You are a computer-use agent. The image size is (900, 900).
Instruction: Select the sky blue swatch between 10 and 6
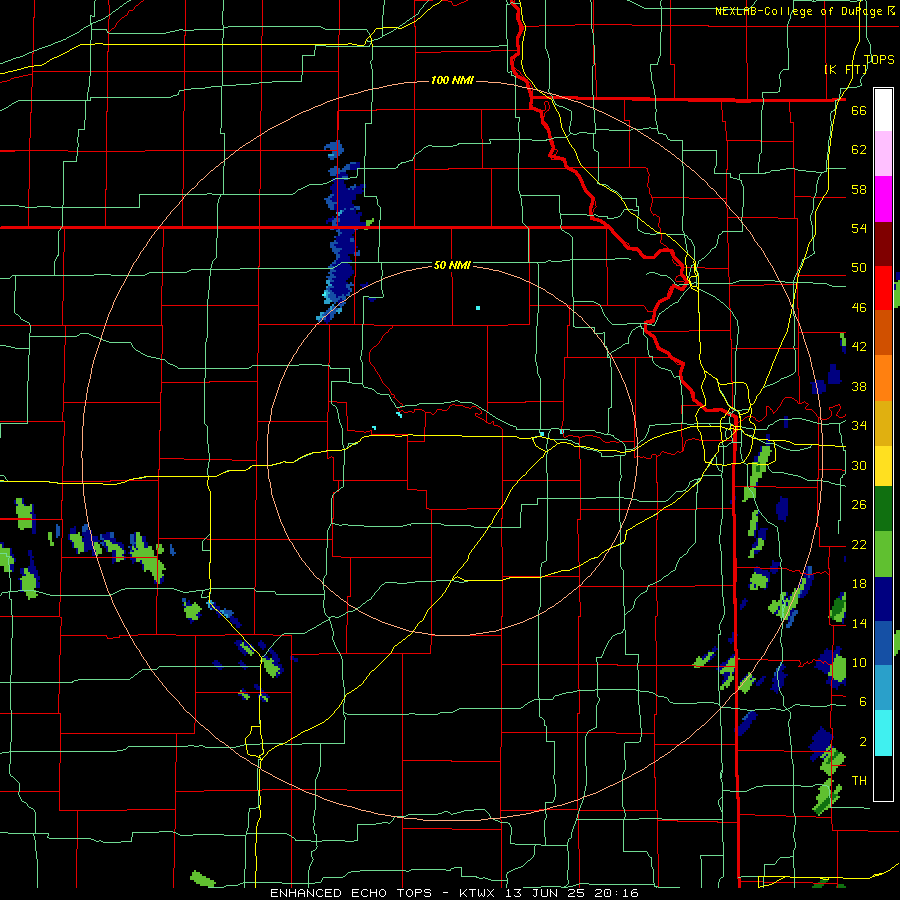[x=883, y=687]
